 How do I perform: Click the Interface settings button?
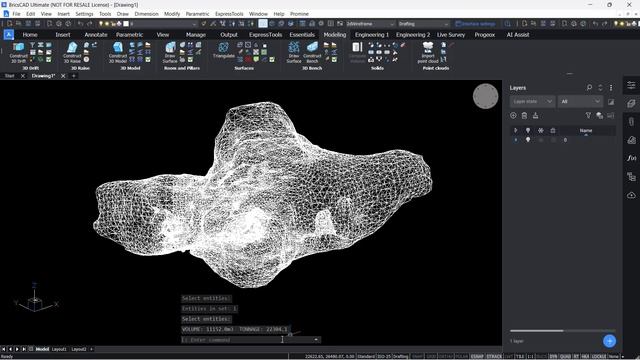tap(476, 24)
